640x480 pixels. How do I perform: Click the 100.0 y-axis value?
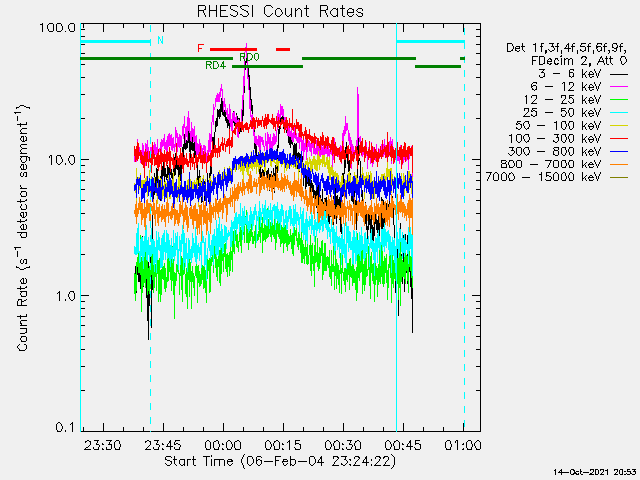tap(57, 28)
